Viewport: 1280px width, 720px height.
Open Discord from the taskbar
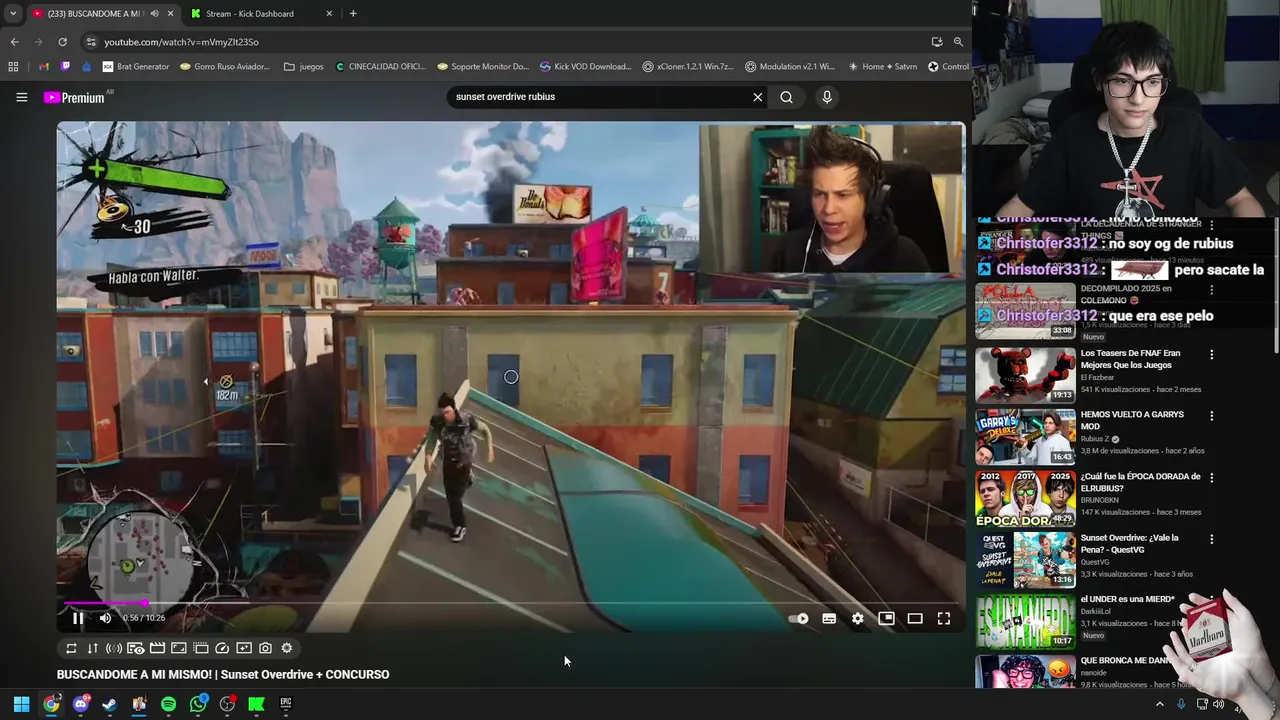(80, 704)
